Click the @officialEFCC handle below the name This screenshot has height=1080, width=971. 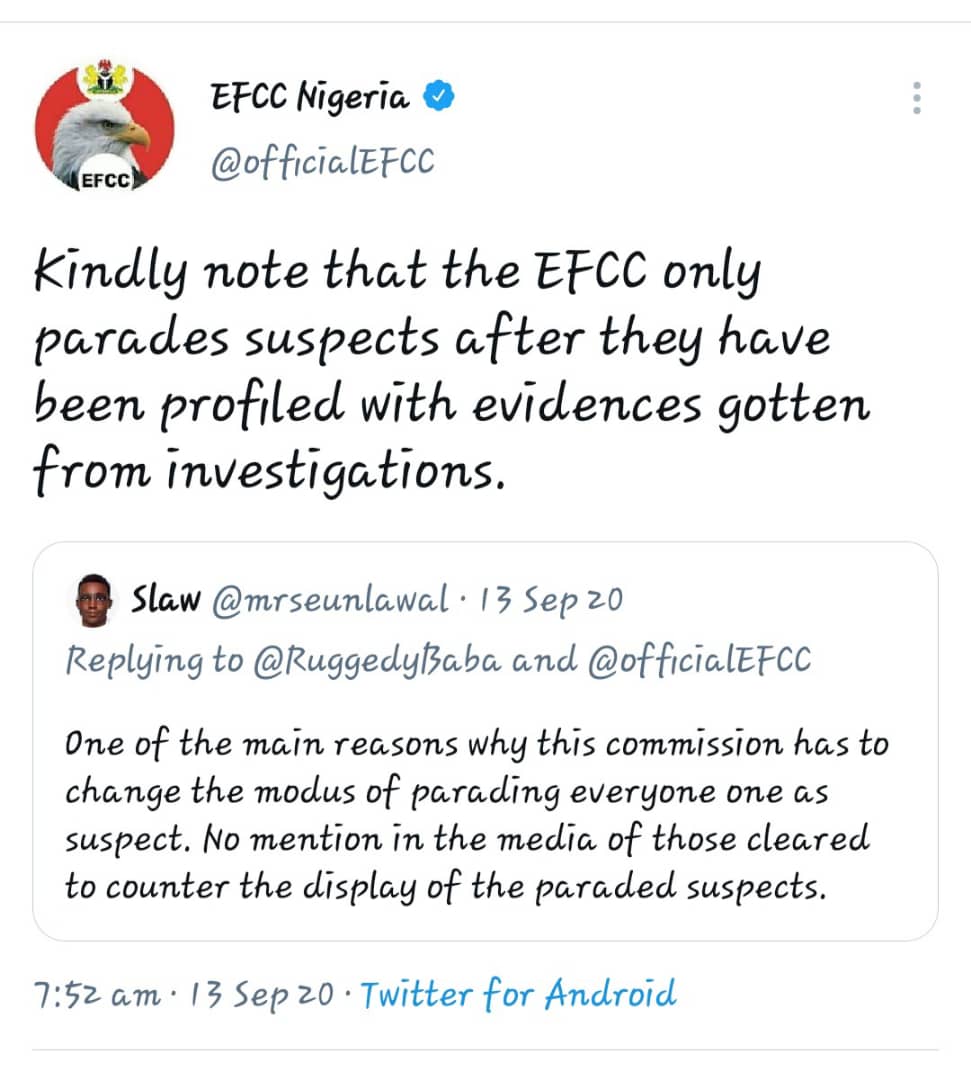click(x=322, y=162)
